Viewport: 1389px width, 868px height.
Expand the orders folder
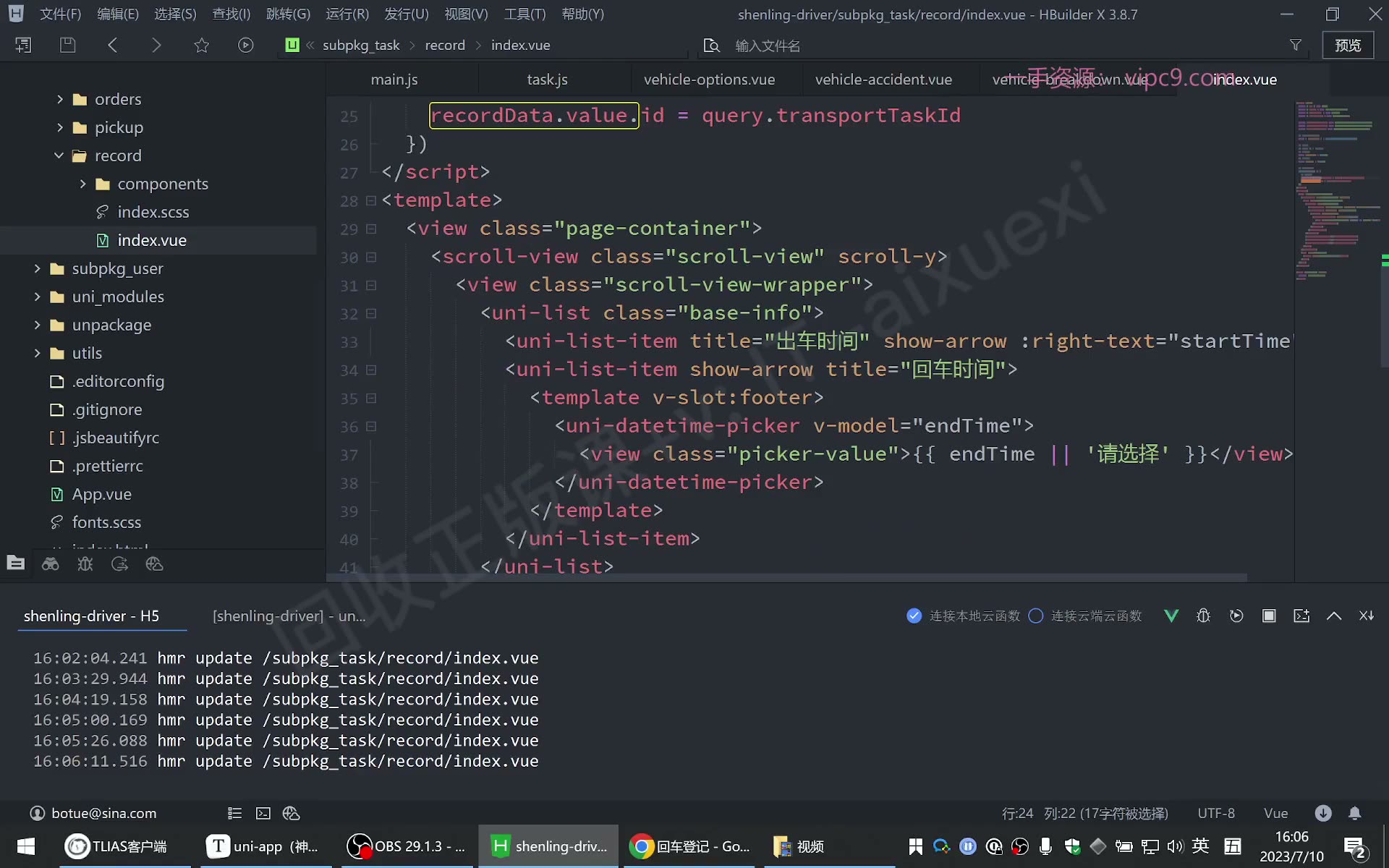60,99
